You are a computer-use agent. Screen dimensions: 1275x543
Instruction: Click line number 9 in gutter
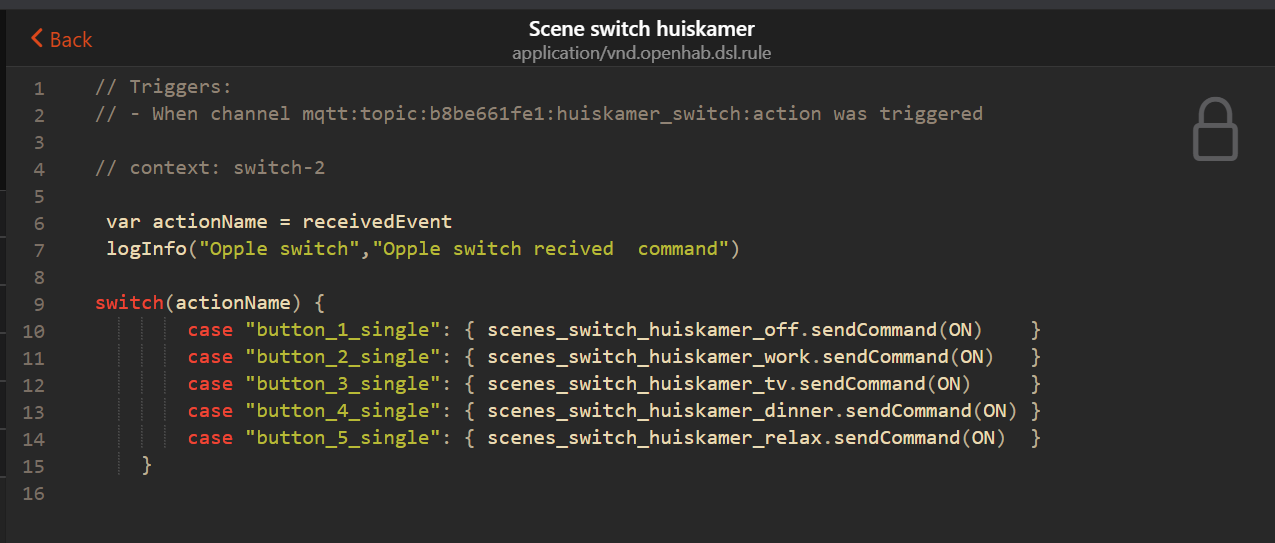click(39, 304)
